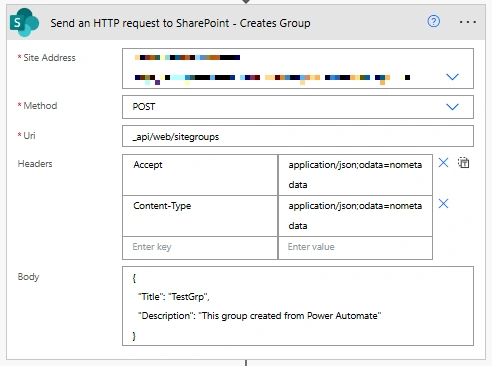Click the "Title": "TestGrp" line in Body
This screenshot has width=492, height=366.
click(174, 297)
